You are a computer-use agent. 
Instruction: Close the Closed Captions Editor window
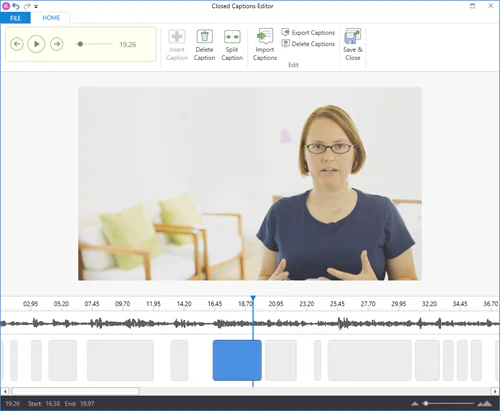491,6
